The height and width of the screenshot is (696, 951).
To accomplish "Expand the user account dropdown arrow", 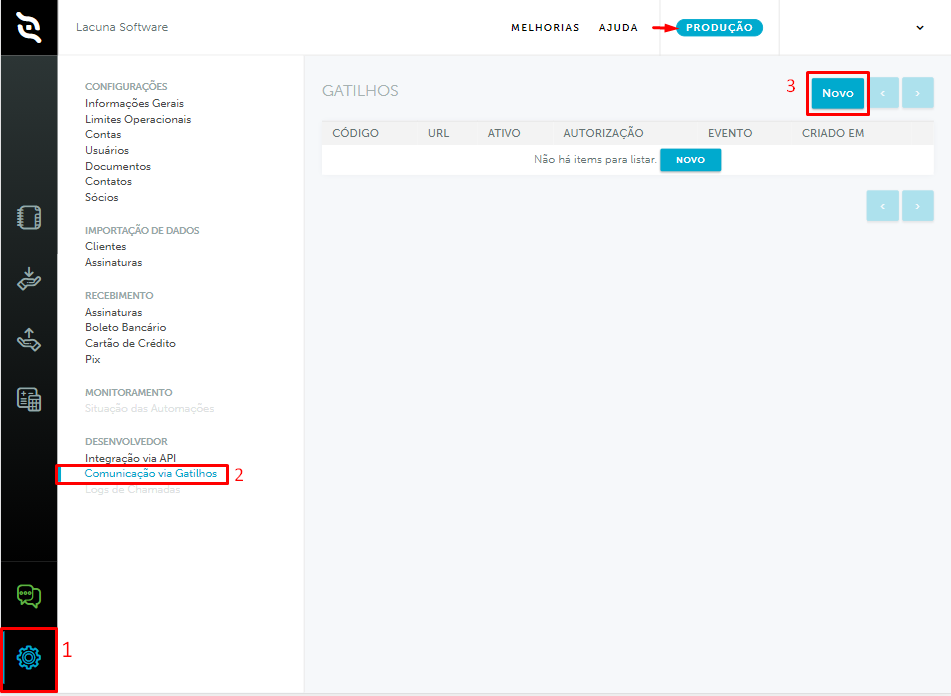I will pyautogui.click(x=919, y=28).
